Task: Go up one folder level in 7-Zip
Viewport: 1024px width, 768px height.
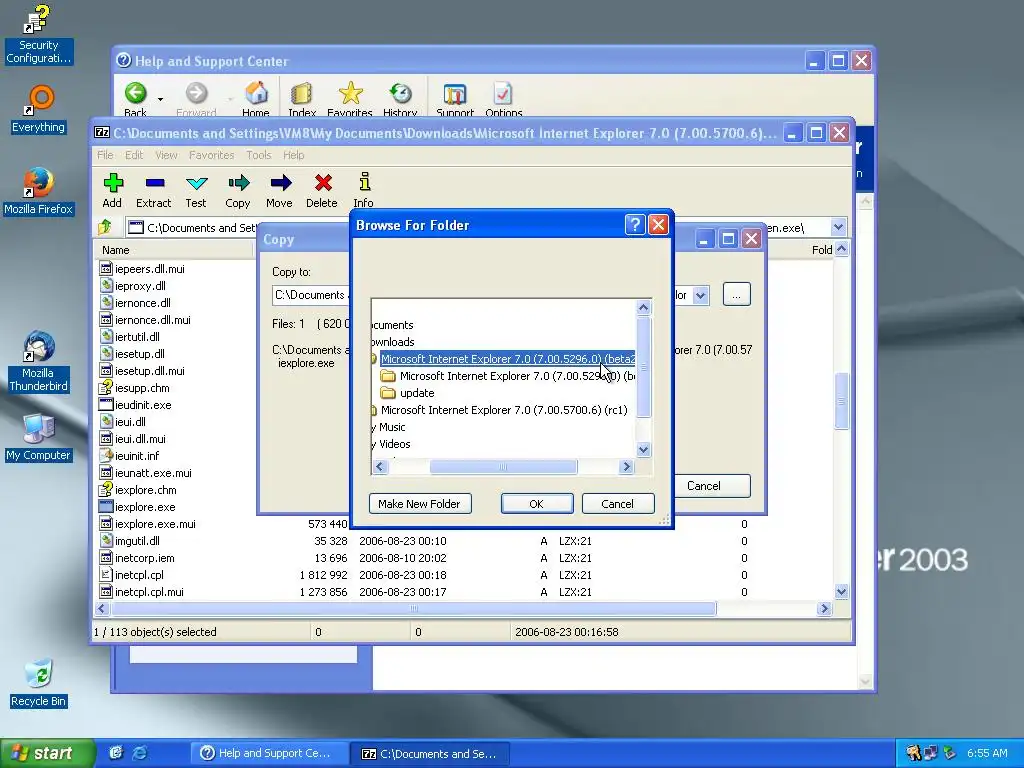Action: coord(104,227)
